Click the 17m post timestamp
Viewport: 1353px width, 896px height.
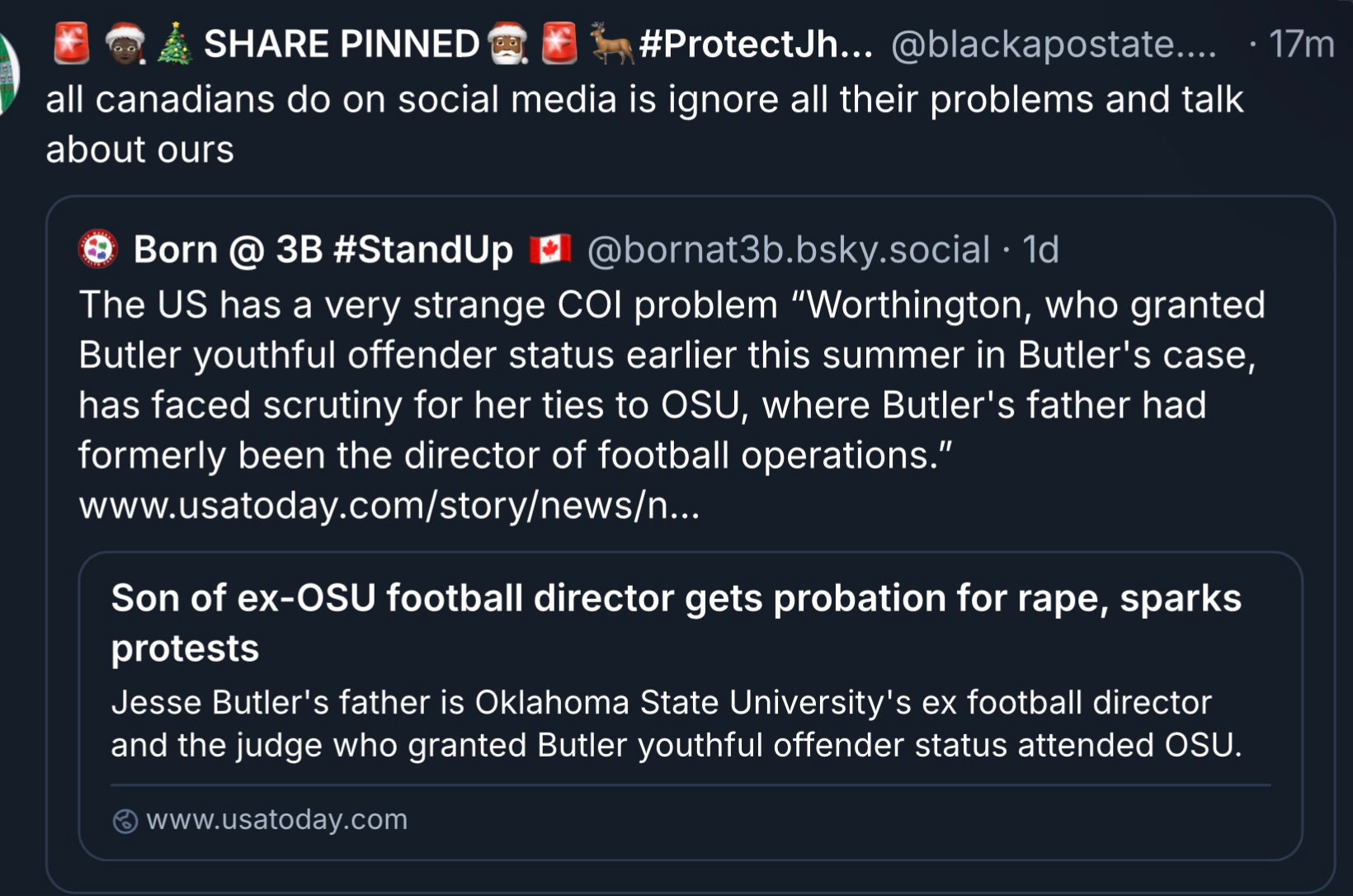(x=1301, y=44)
